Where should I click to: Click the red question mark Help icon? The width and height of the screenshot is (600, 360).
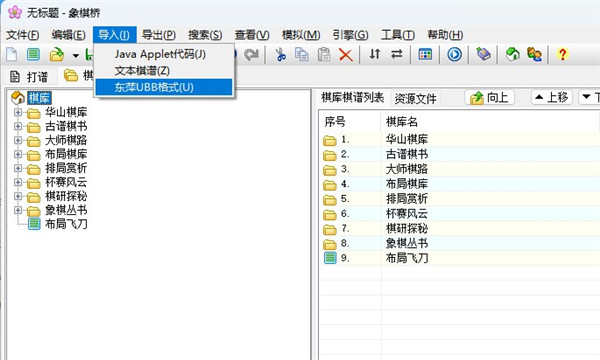pos(562,54)
